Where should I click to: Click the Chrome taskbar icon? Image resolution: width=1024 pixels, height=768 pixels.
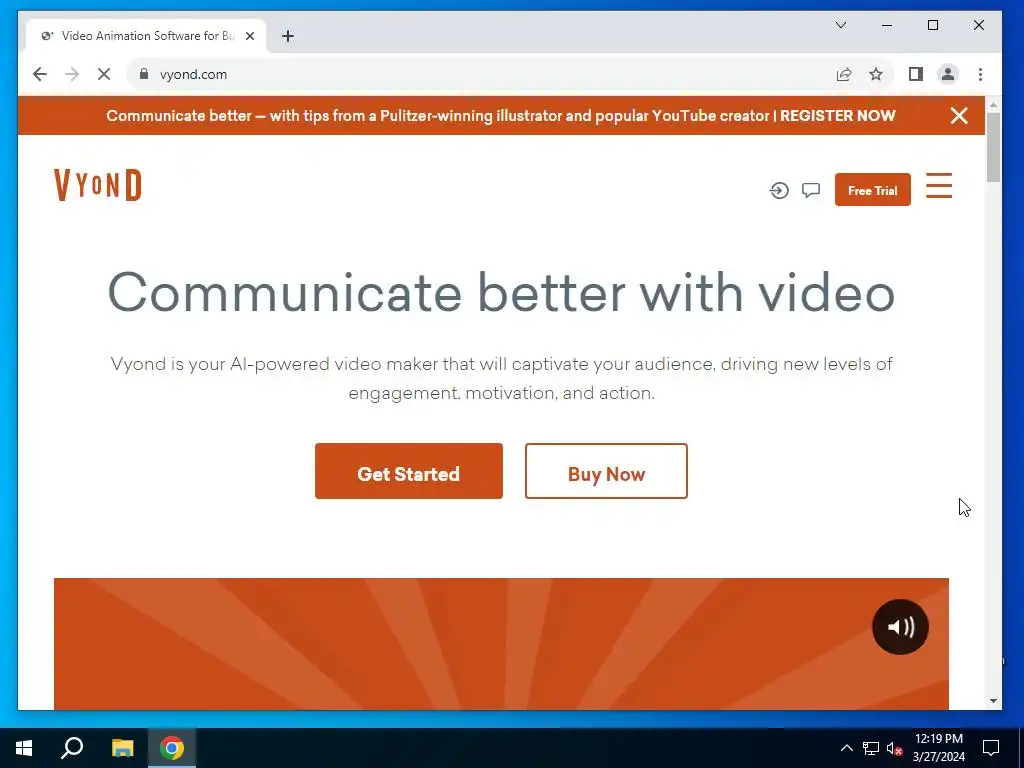(x=172, y=748)
